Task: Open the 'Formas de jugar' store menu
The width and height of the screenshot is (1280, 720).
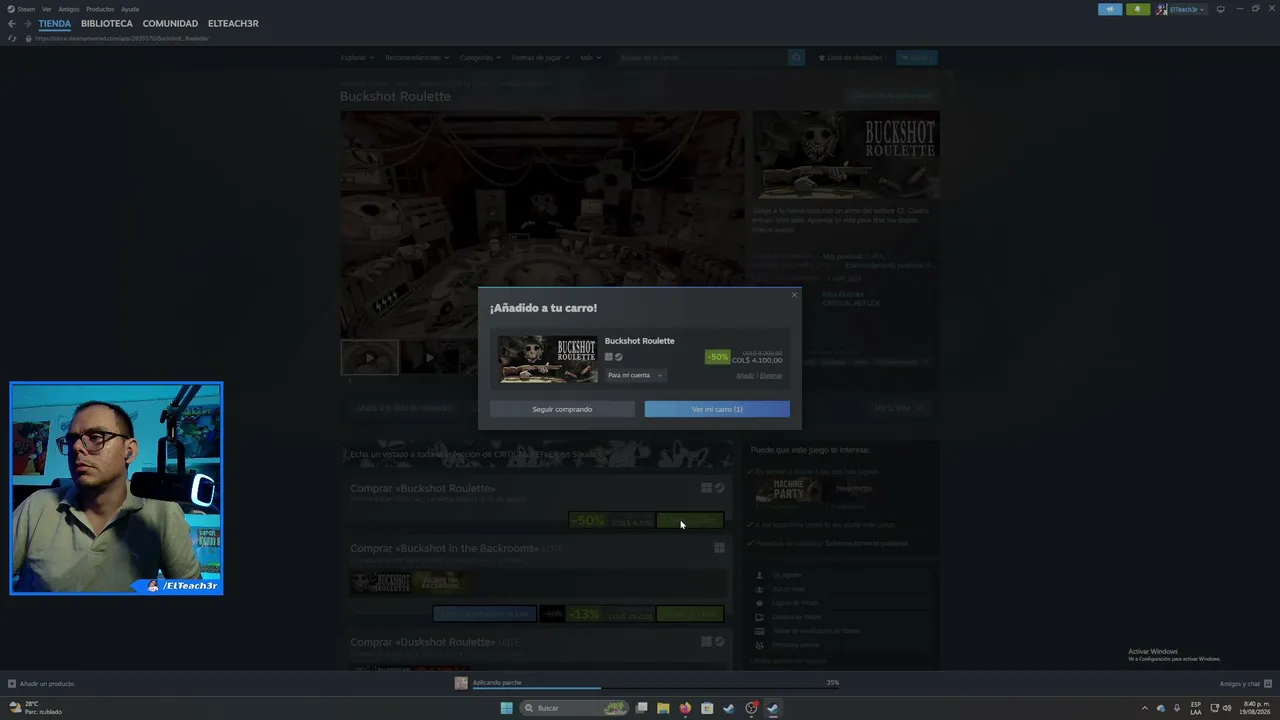Action: [x=540, y=58]
